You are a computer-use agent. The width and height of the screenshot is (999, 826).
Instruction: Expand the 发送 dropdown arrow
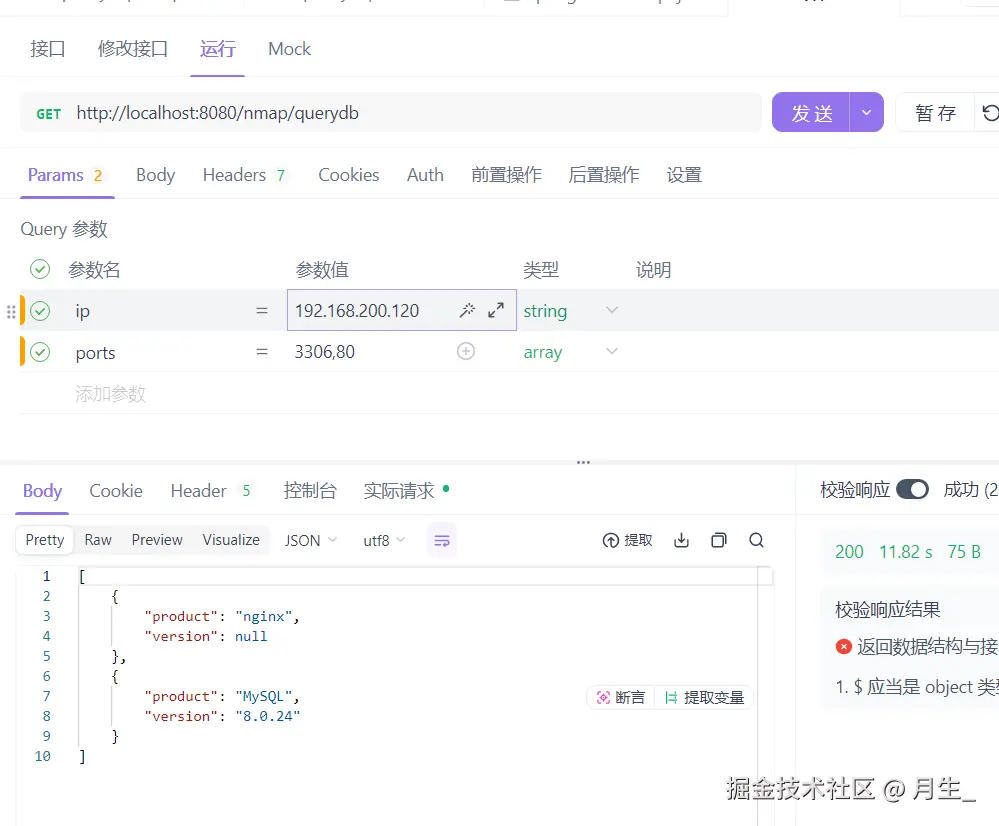866,113
